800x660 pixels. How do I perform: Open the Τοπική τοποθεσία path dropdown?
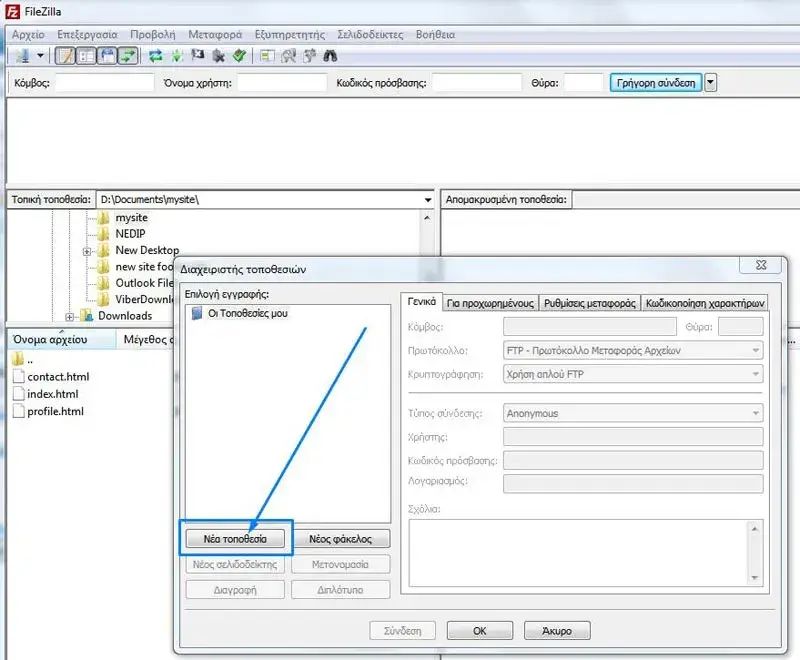point(428,200)
